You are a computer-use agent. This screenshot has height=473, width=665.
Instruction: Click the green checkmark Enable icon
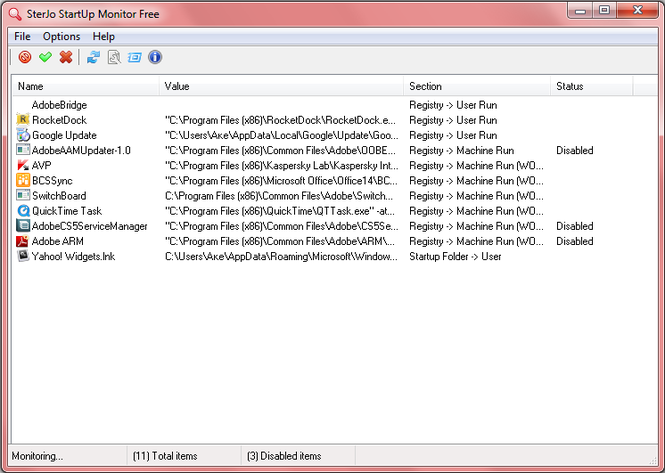tap(45, 58)
